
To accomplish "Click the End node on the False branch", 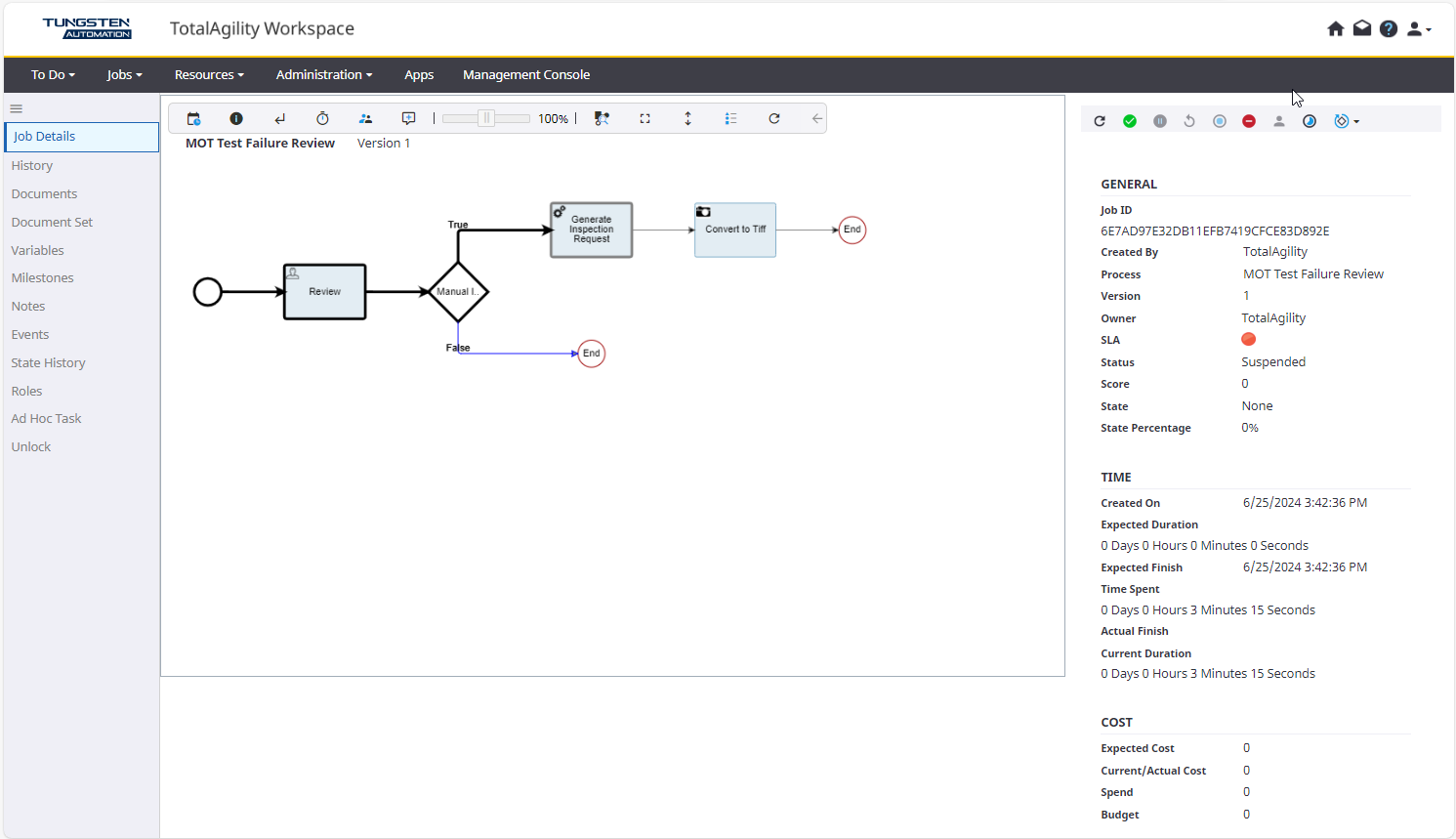I will (x=592, y=354).
